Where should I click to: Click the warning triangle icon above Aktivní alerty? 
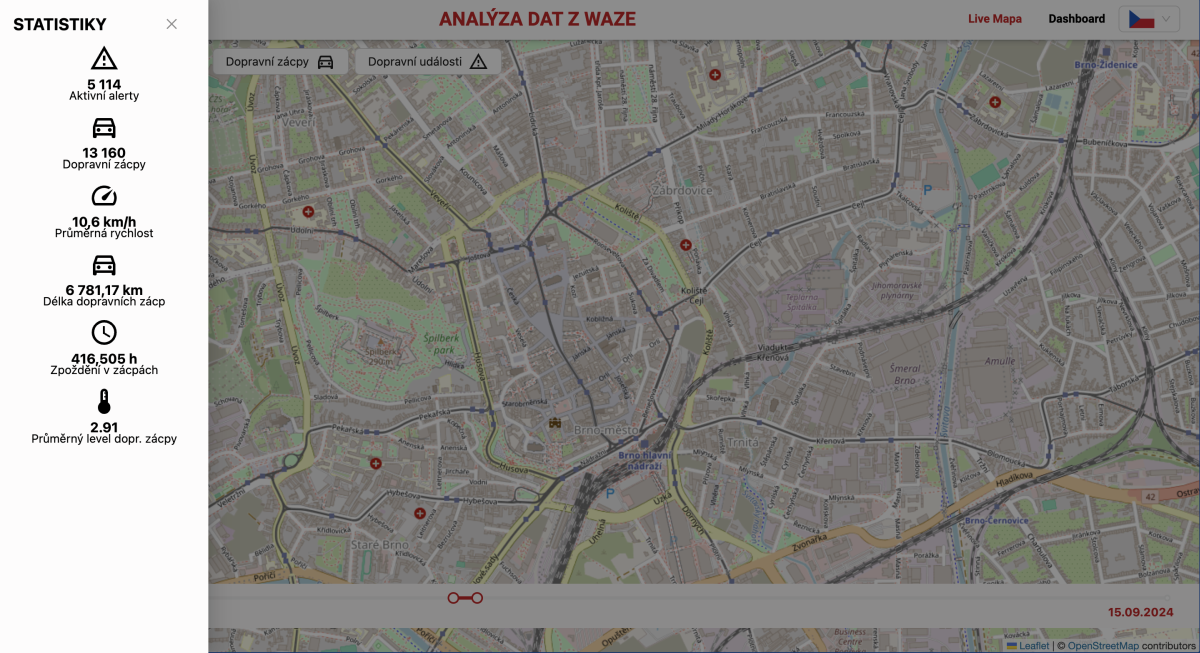[104, 59]
